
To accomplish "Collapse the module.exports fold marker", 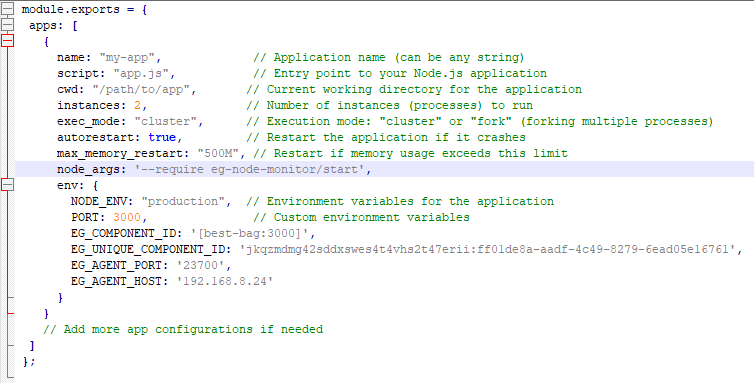I will click(8, 9).
